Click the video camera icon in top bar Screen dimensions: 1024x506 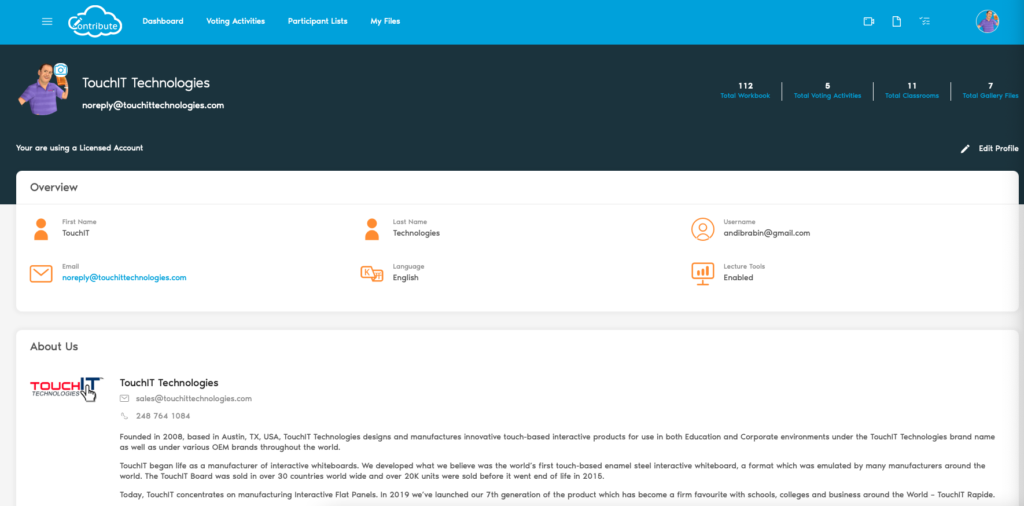[869, 22]
